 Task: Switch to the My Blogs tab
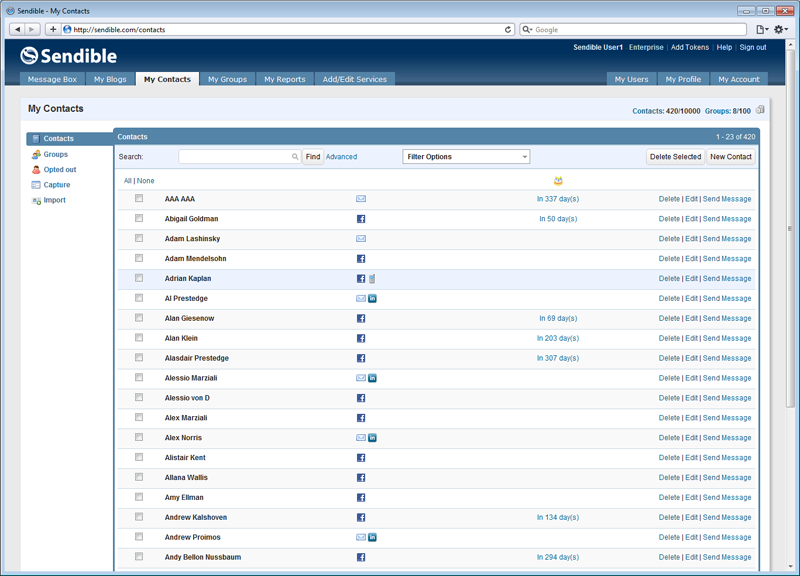click(x=110, y=79)
